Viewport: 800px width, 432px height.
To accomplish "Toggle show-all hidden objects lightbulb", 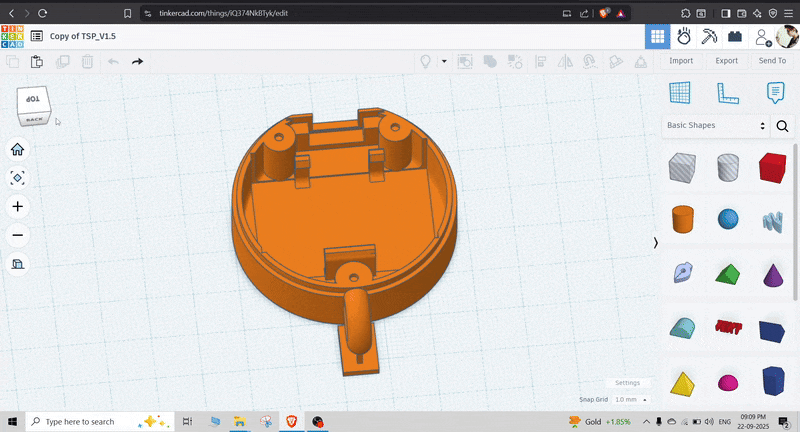I will pos(426,62).
